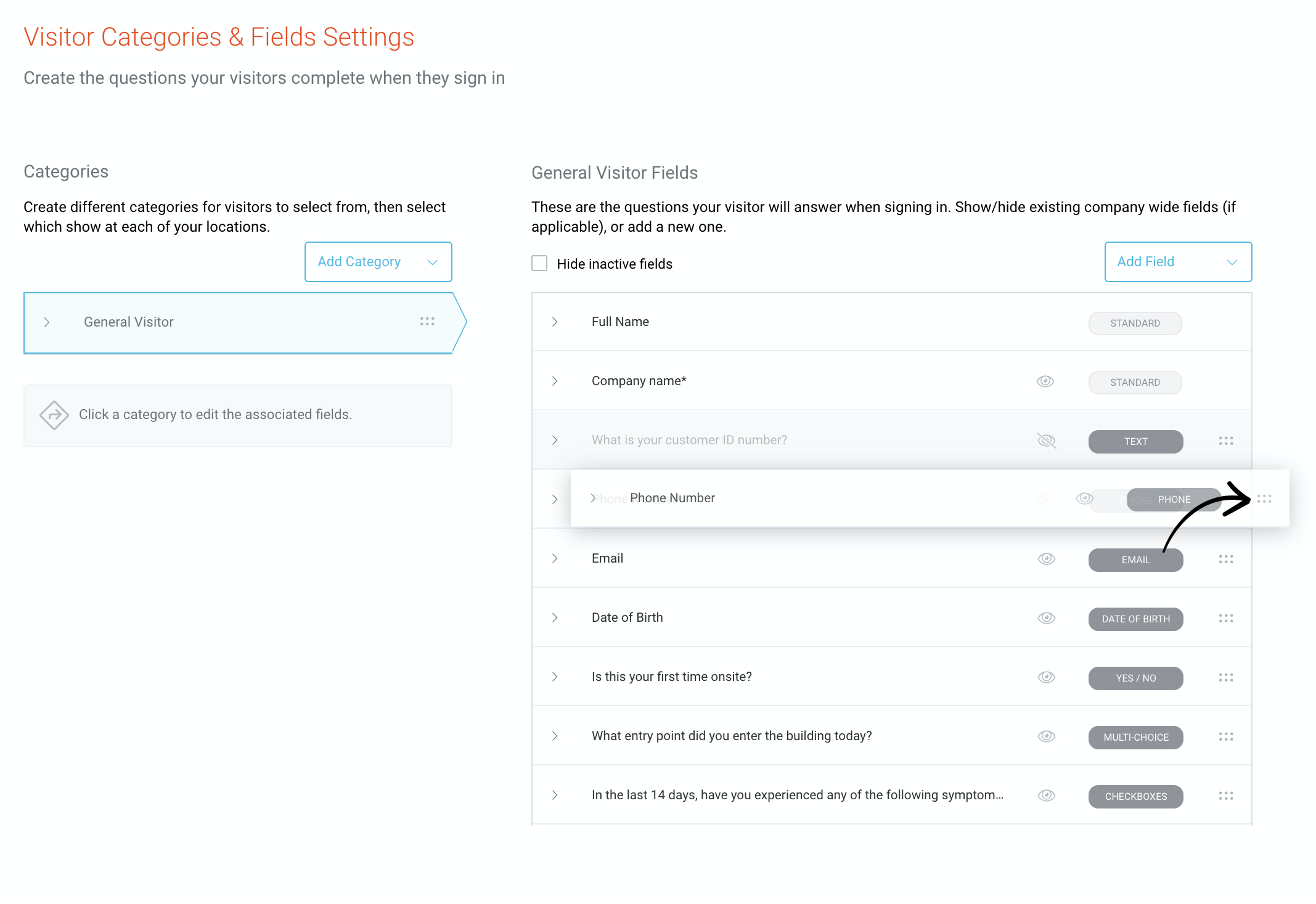Image resolution: width=1316 pixels, height=904 pixels.
Task: Click drag handle for symptoms checkboxes field
Action: tap(1225, 796)
